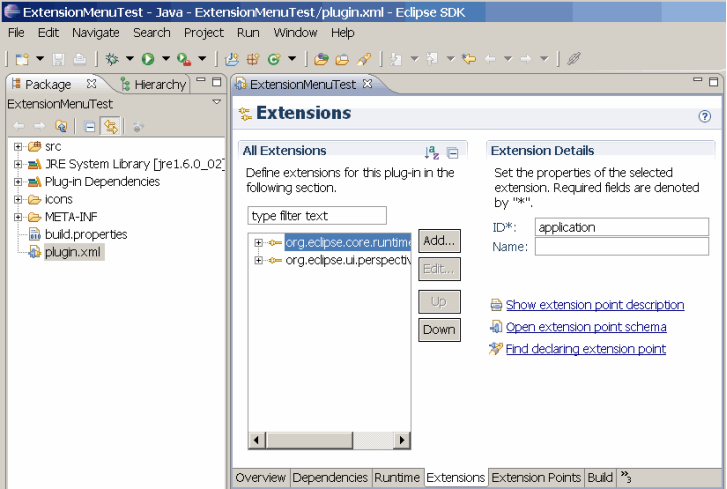727x489 pixels.
Task: Open the New Java Class dropdown arrow
Action: (x=292, y=58)
